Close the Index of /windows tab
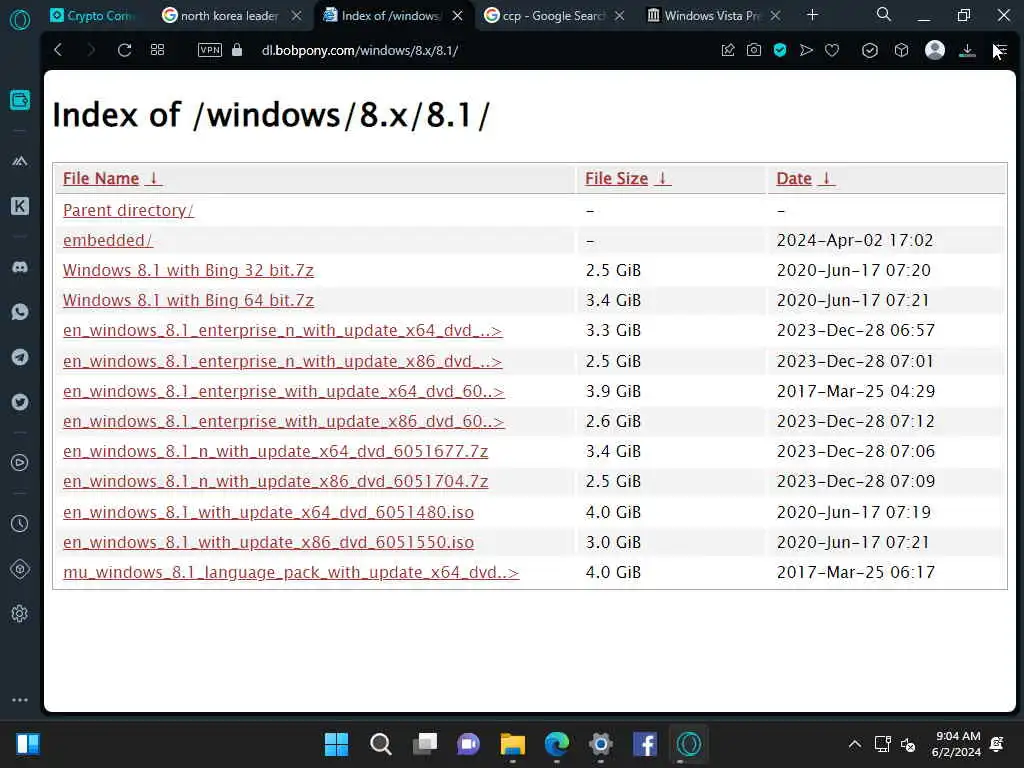This screenshot has width=1024, height=768. coord(458,16)
